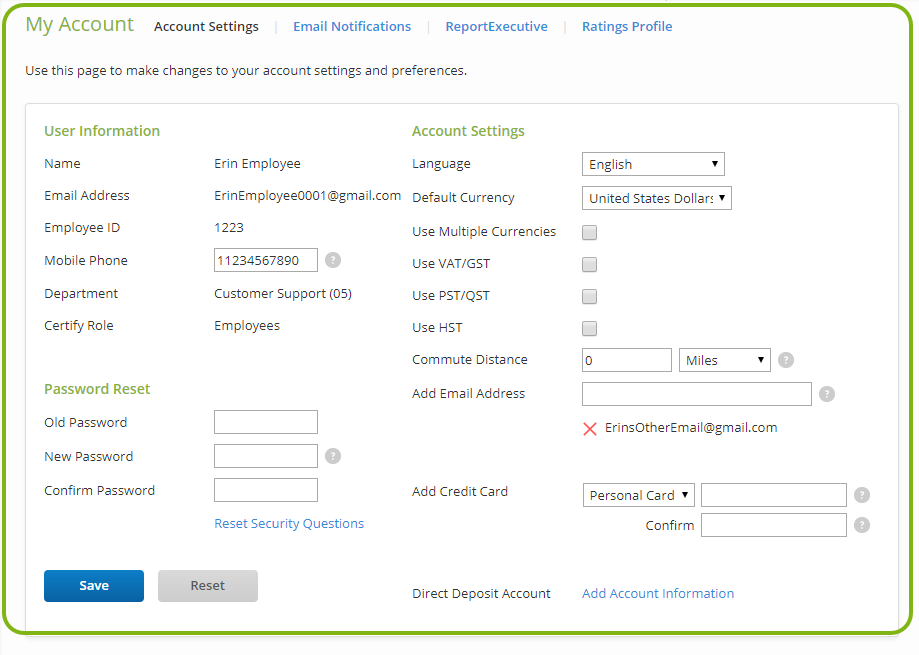Click the help icon next to credit card field
The width and height of the screenshot is (919, 655).
(861, 495)
